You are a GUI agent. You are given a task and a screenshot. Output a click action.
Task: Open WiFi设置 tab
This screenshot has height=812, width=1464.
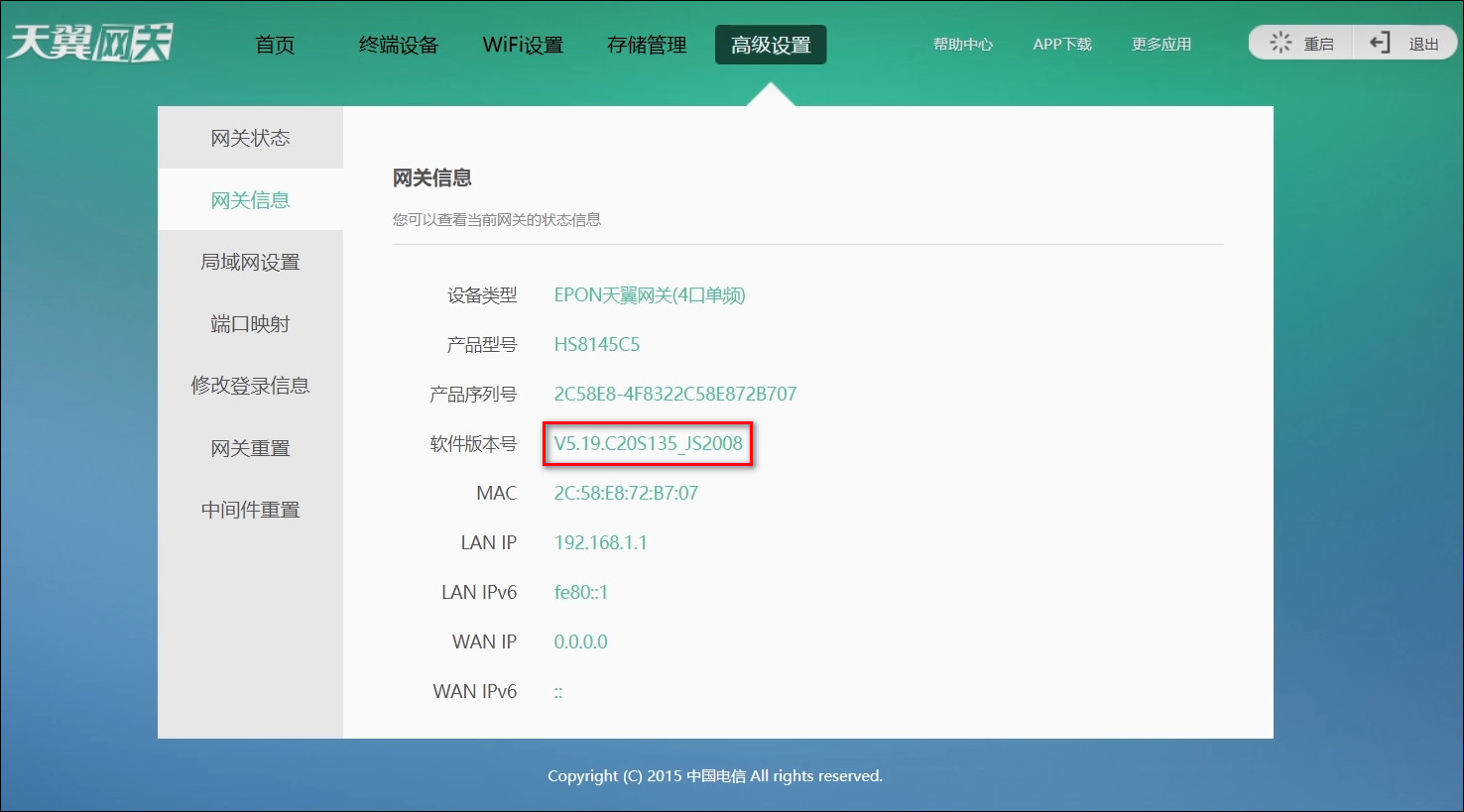coord(523,45)
